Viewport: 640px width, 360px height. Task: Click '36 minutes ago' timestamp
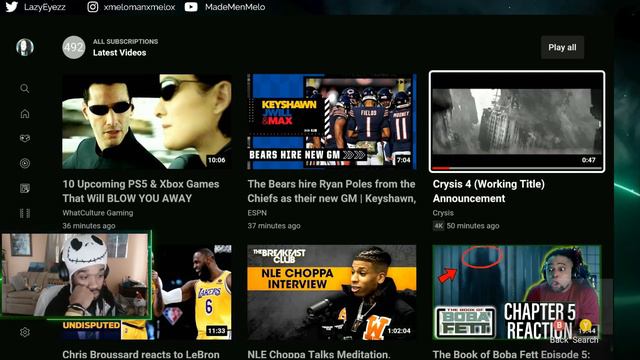89,226
